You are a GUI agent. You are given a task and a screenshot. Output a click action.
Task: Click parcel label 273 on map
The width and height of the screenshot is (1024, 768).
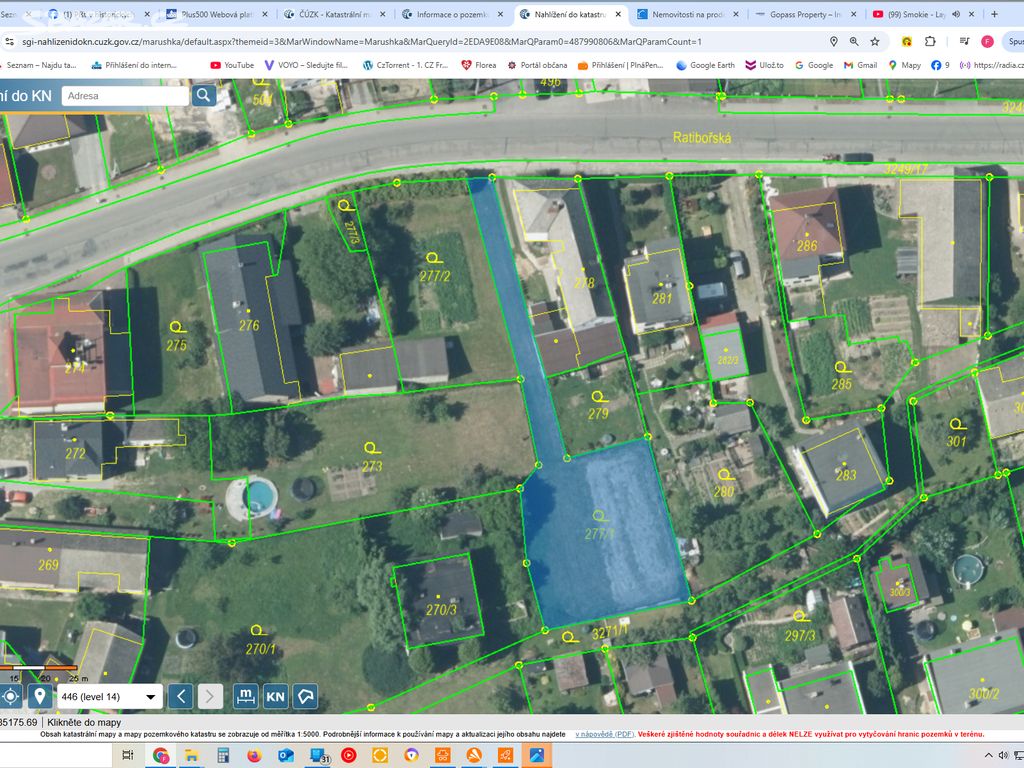pos(372,466)
